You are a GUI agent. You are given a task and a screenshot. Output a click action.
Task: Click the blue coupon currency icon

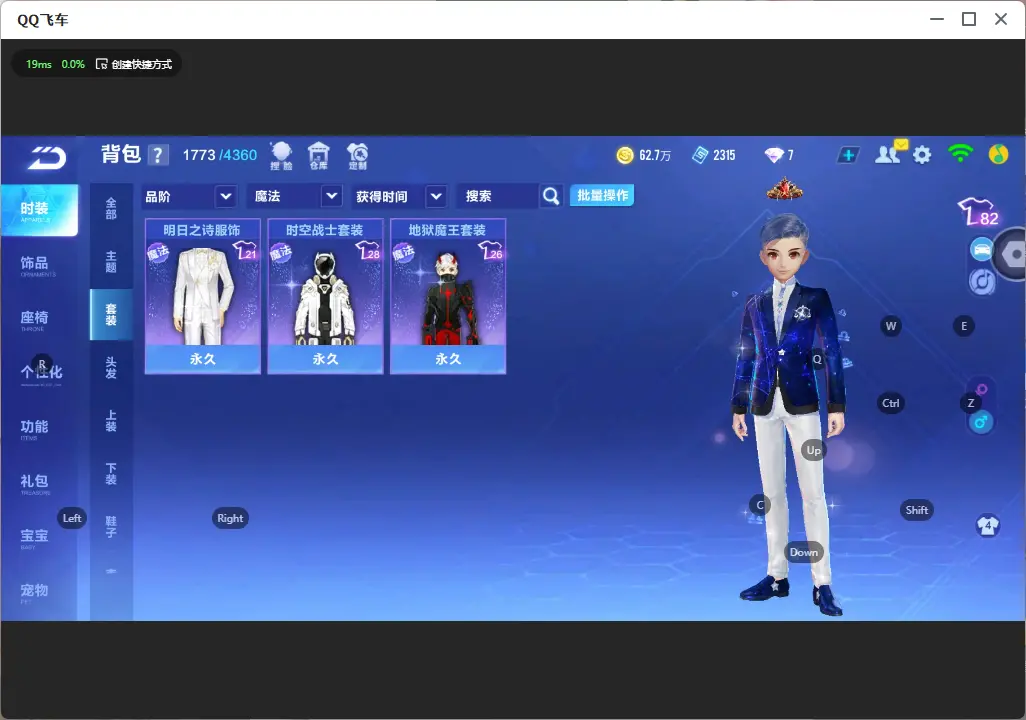click(700, 155)
